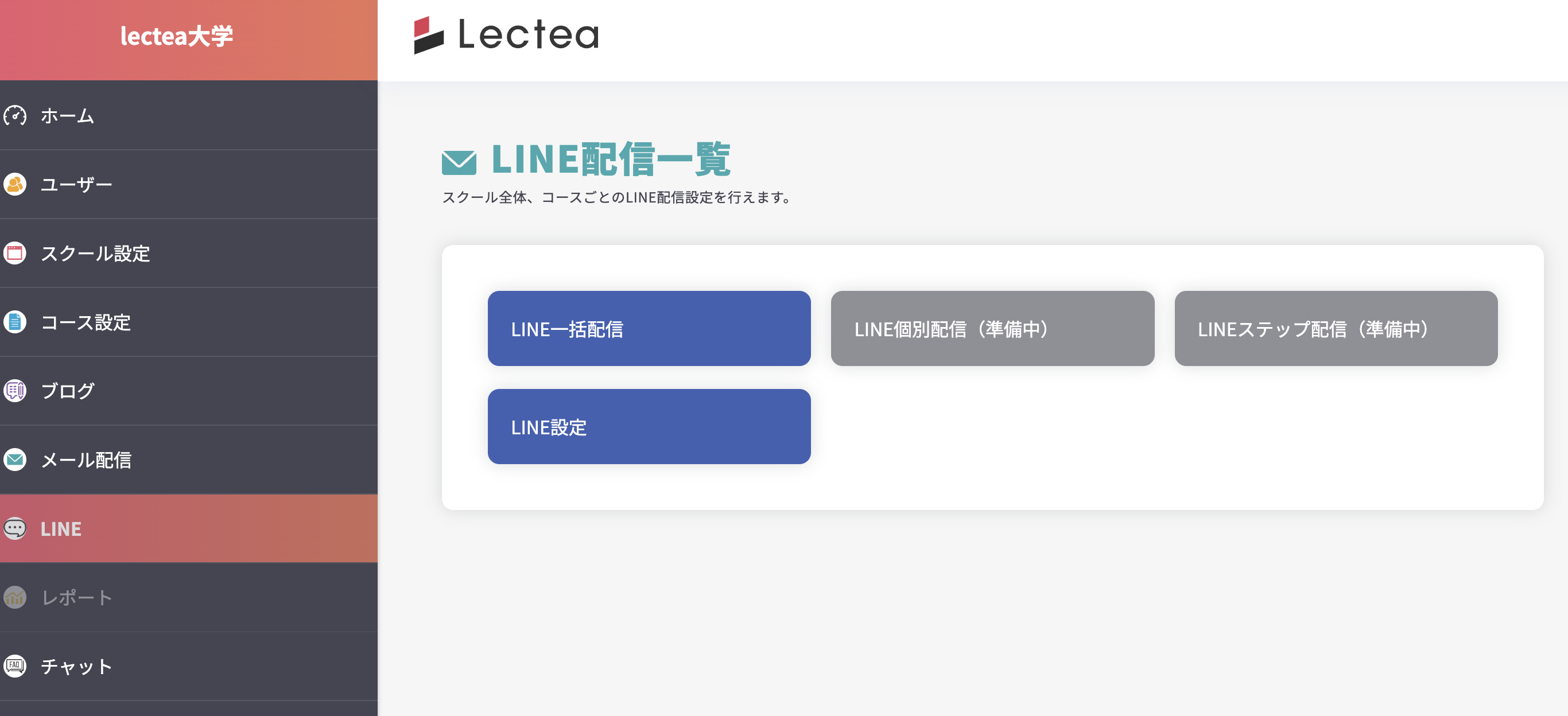Click the LINE speech bubble icon

(14, 528)
